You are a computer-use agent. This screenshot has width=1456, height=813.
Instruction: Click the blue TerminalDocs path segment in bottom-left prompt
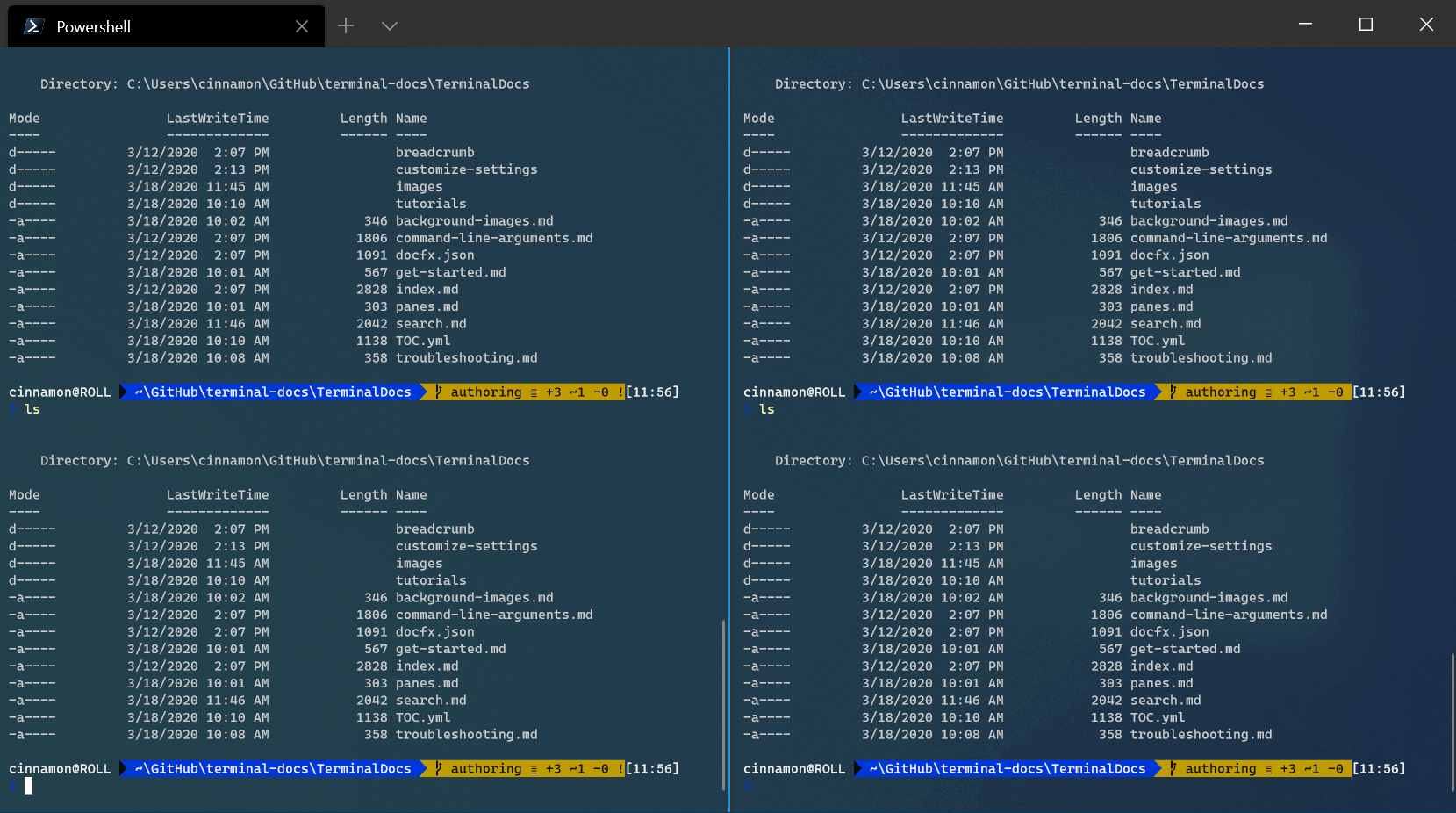273,768
